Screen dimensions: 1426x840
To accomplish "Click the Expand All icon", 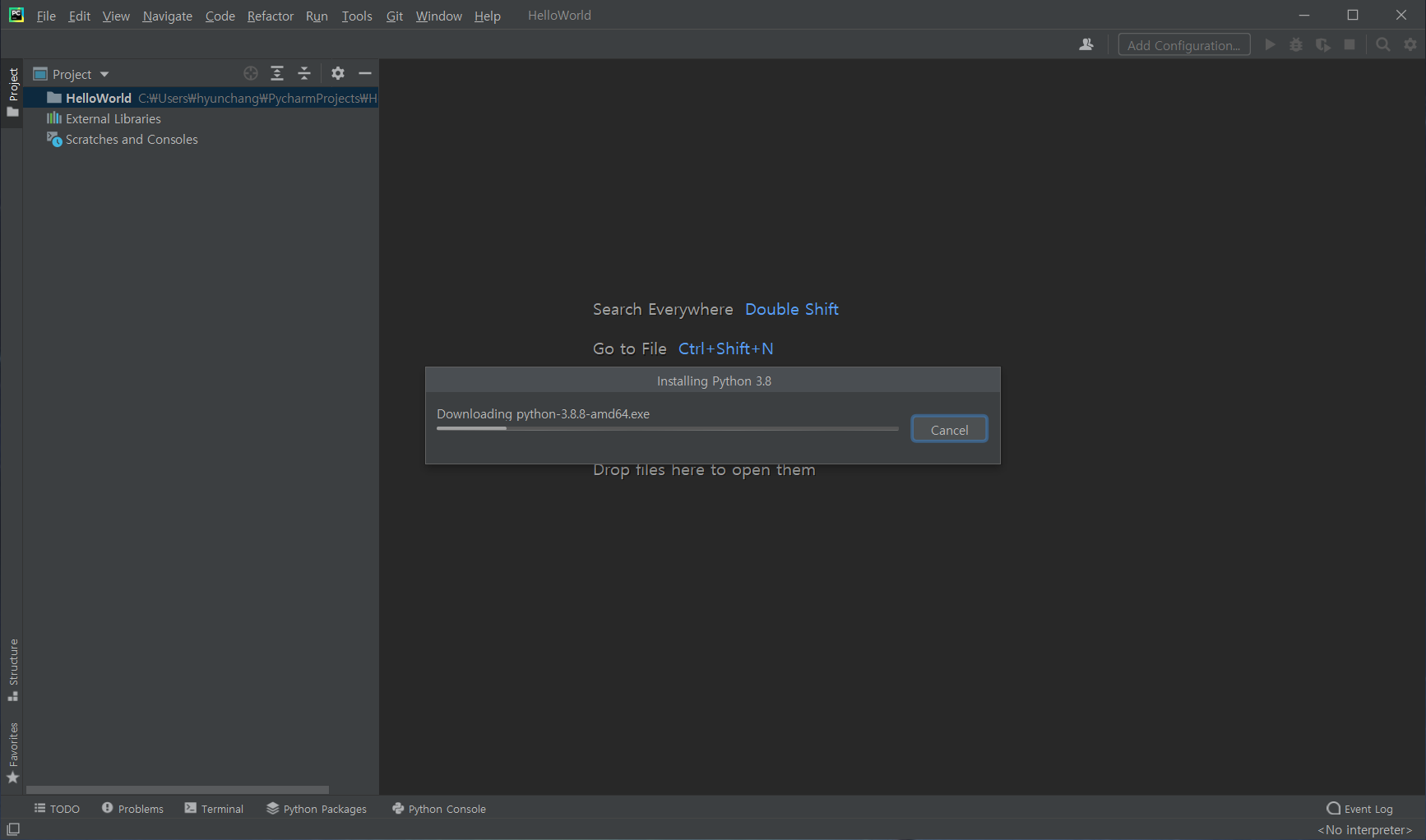I will [x=277, y=73].
